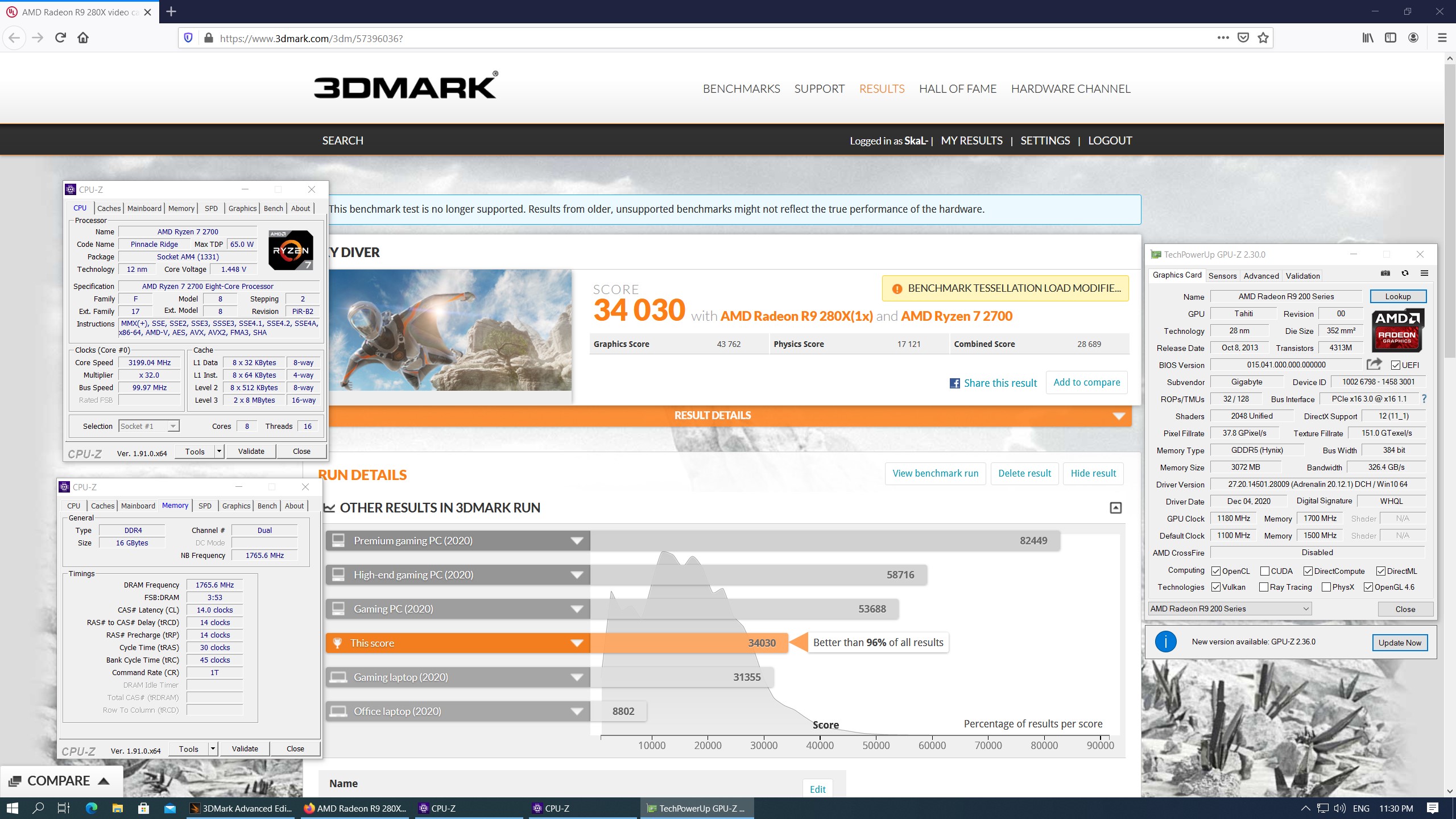This screenshot has width=1456, height=819.
Task: Toggle OpenGL 4.6 checkbox in GPU-Z
Action: 1368,587
